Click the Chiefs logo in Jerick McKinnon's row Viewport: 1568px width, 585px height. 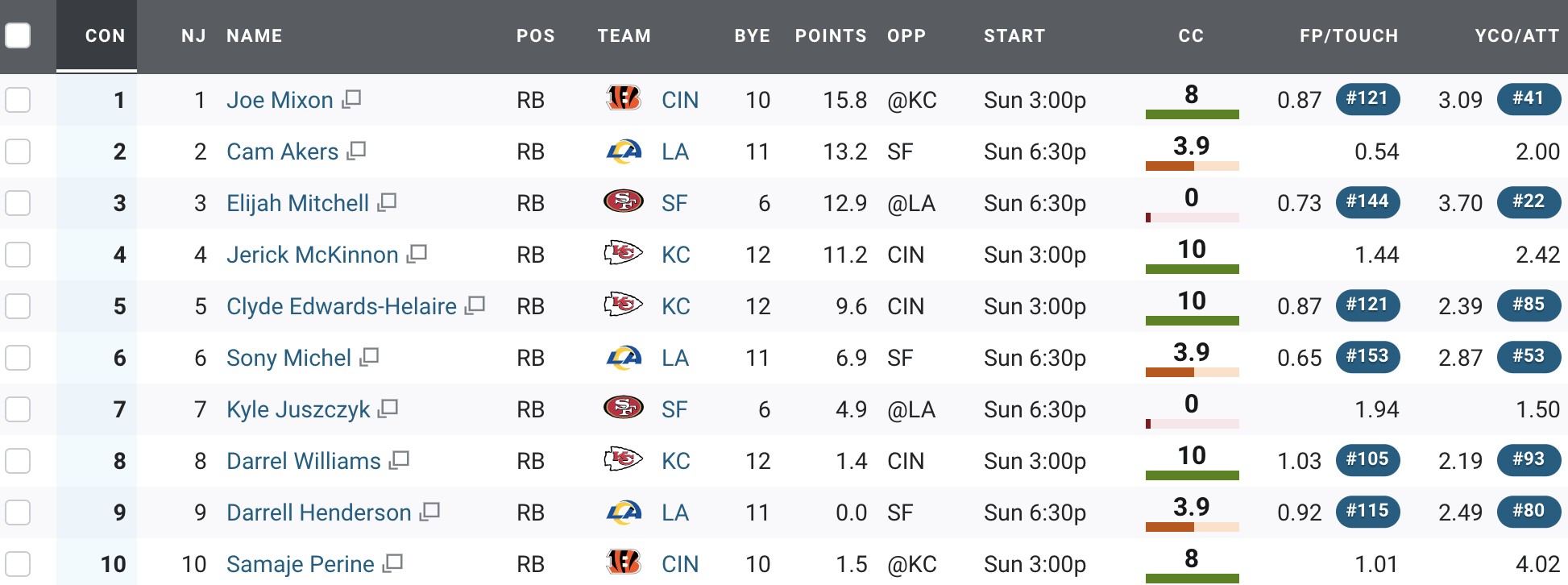click(624, 254)
